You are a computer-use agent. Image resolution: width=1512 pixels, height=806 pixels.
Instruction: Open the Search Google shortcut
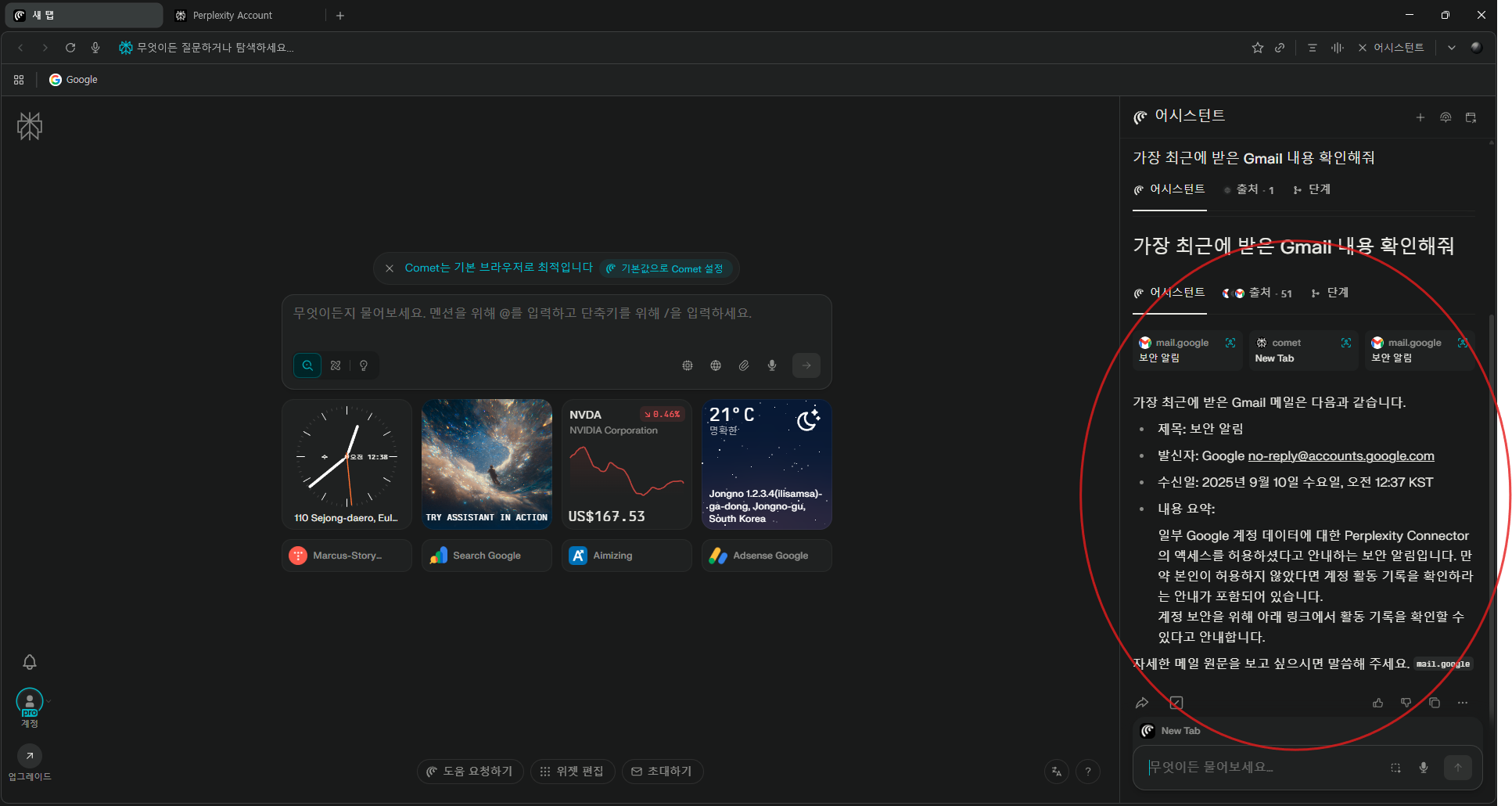pyautogui.click(x=487, y=556)
